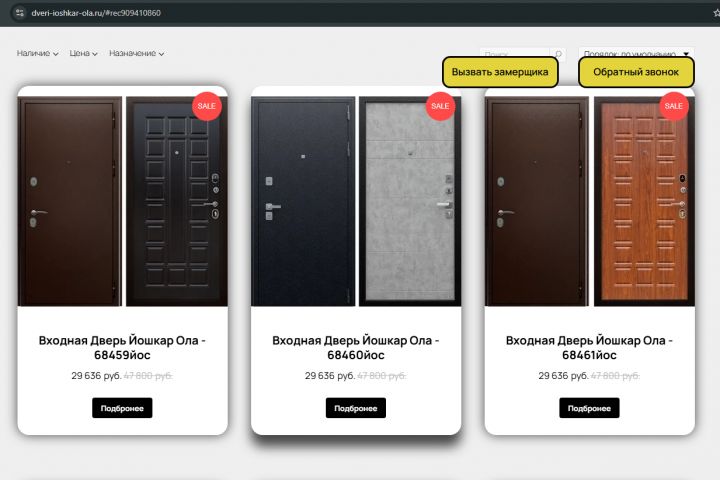Open title link Входная Дверь 68459йос

click(122, 348)
